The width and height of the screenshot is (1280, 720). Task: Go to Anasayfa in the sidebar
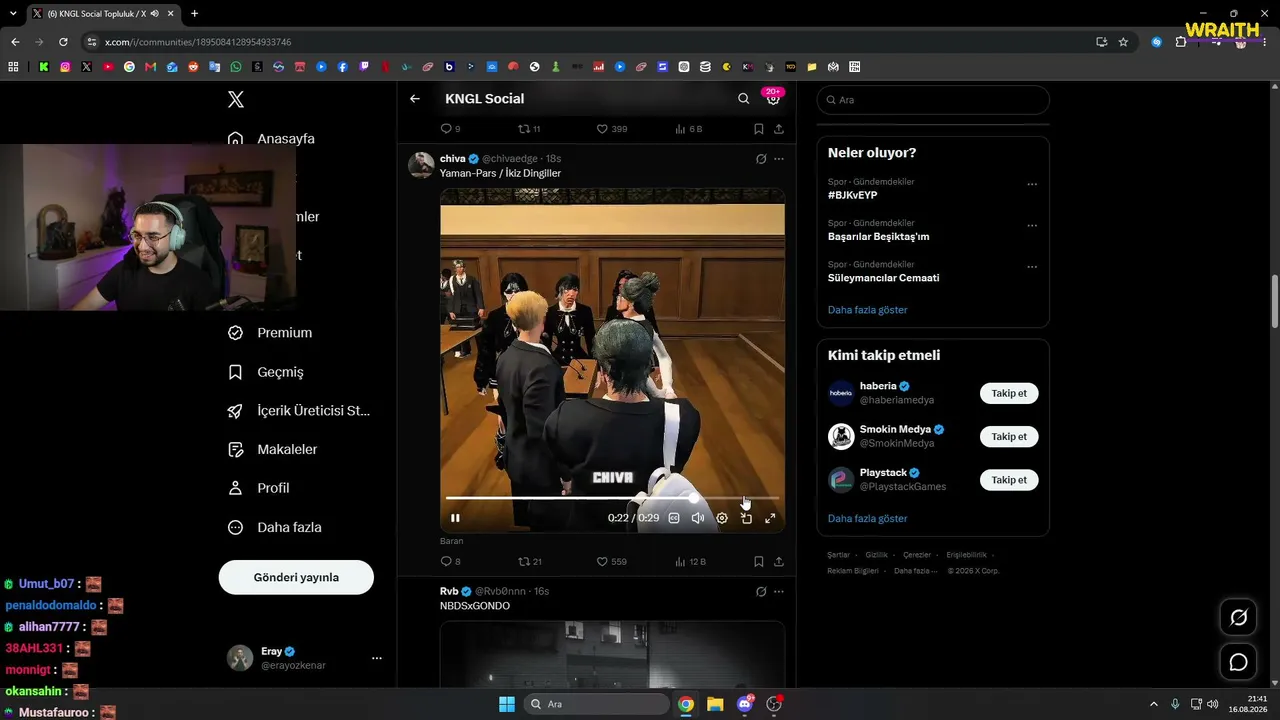pos(272,139)
